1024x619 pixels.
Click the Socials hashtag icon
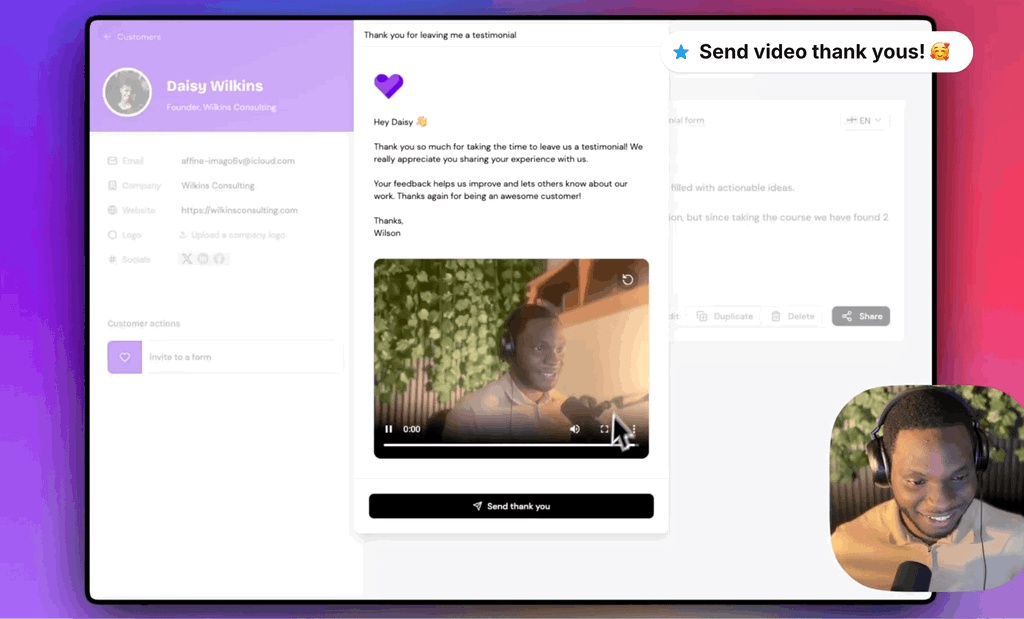tap(112, 259)
